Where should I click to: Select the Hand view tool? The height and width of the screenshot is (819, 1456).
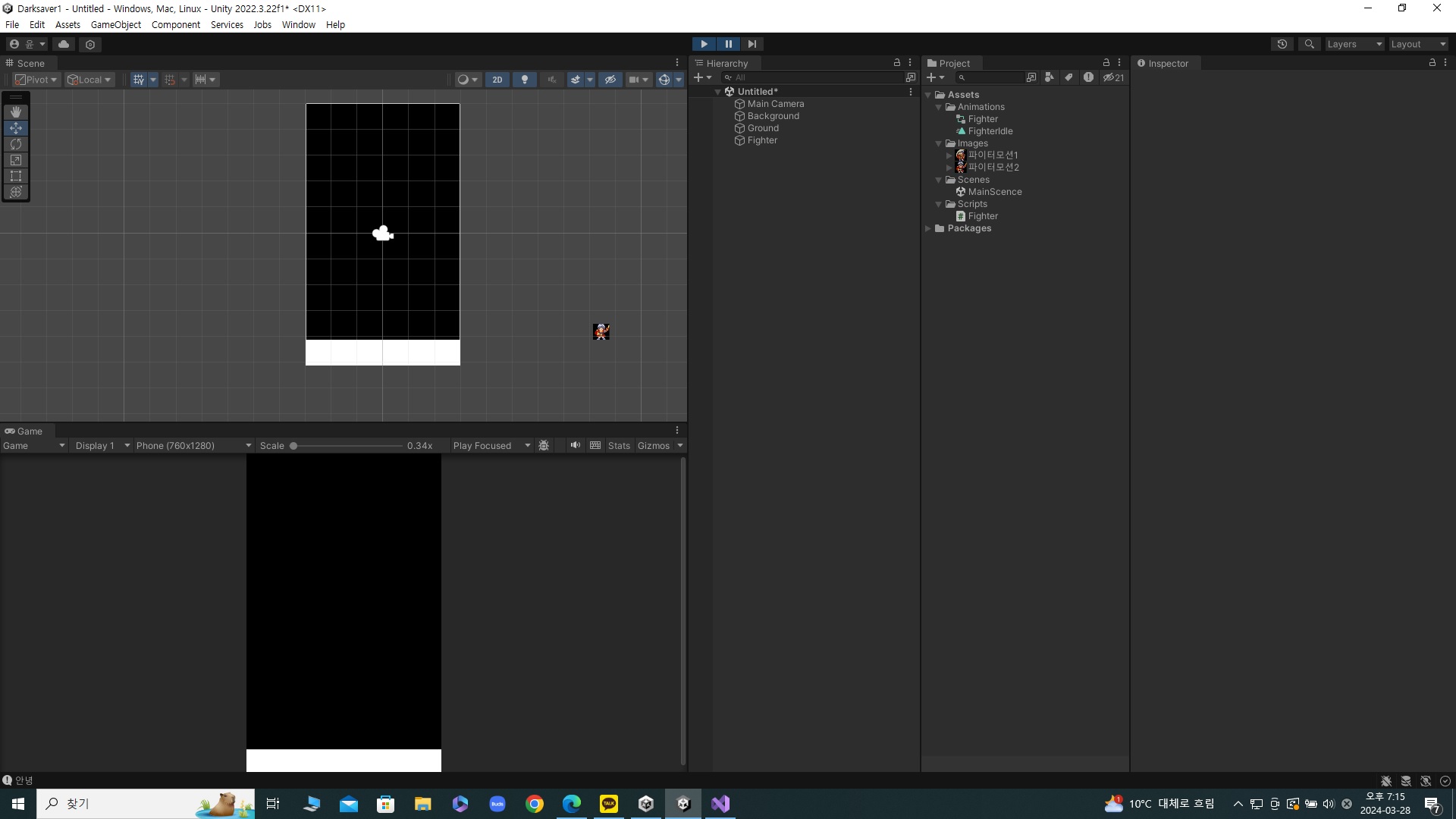pyautogui.click(x=16, y=112)
